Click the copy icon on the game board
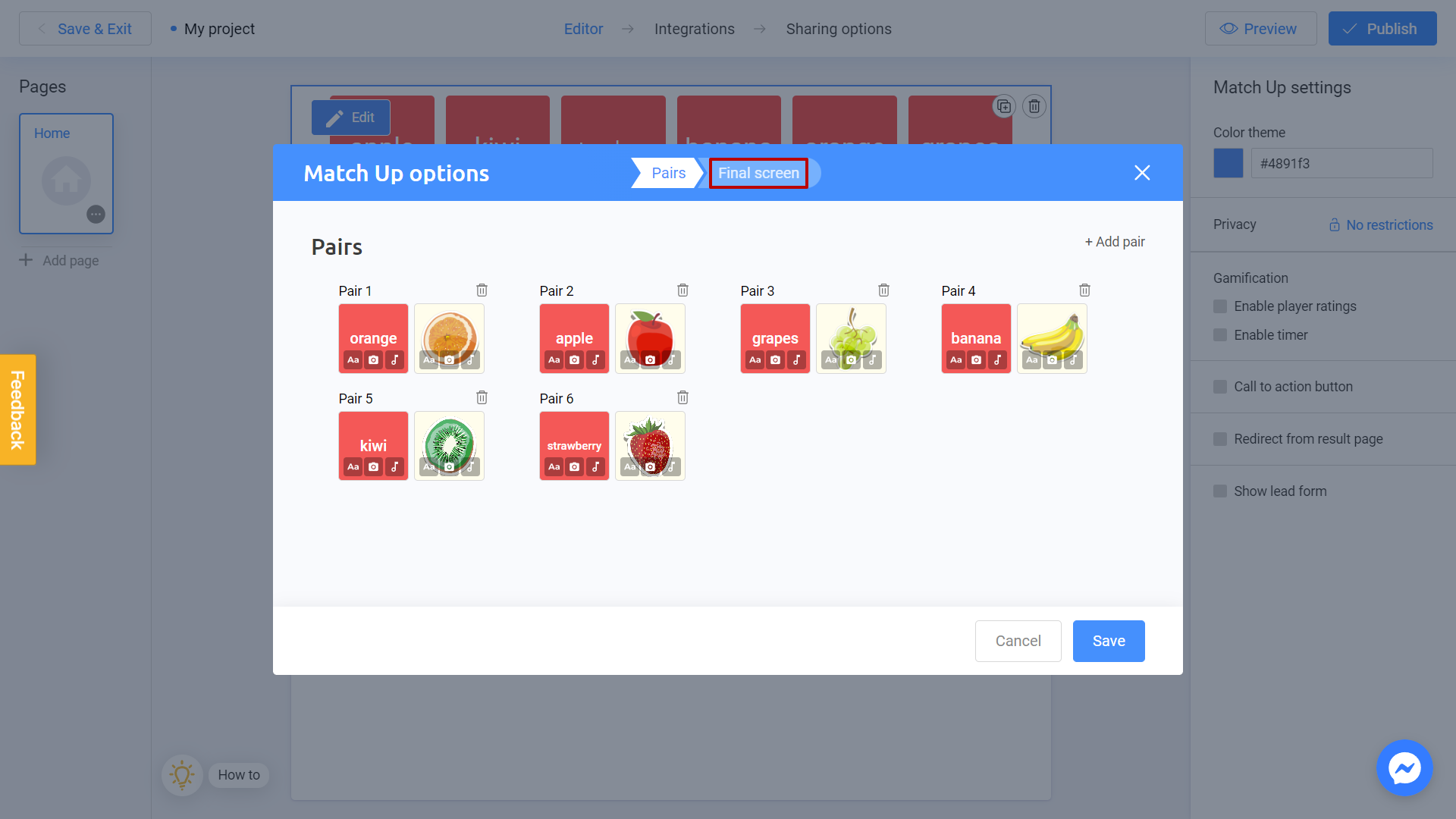Screen dimensions: 1456x819 tap(1004, 106)
